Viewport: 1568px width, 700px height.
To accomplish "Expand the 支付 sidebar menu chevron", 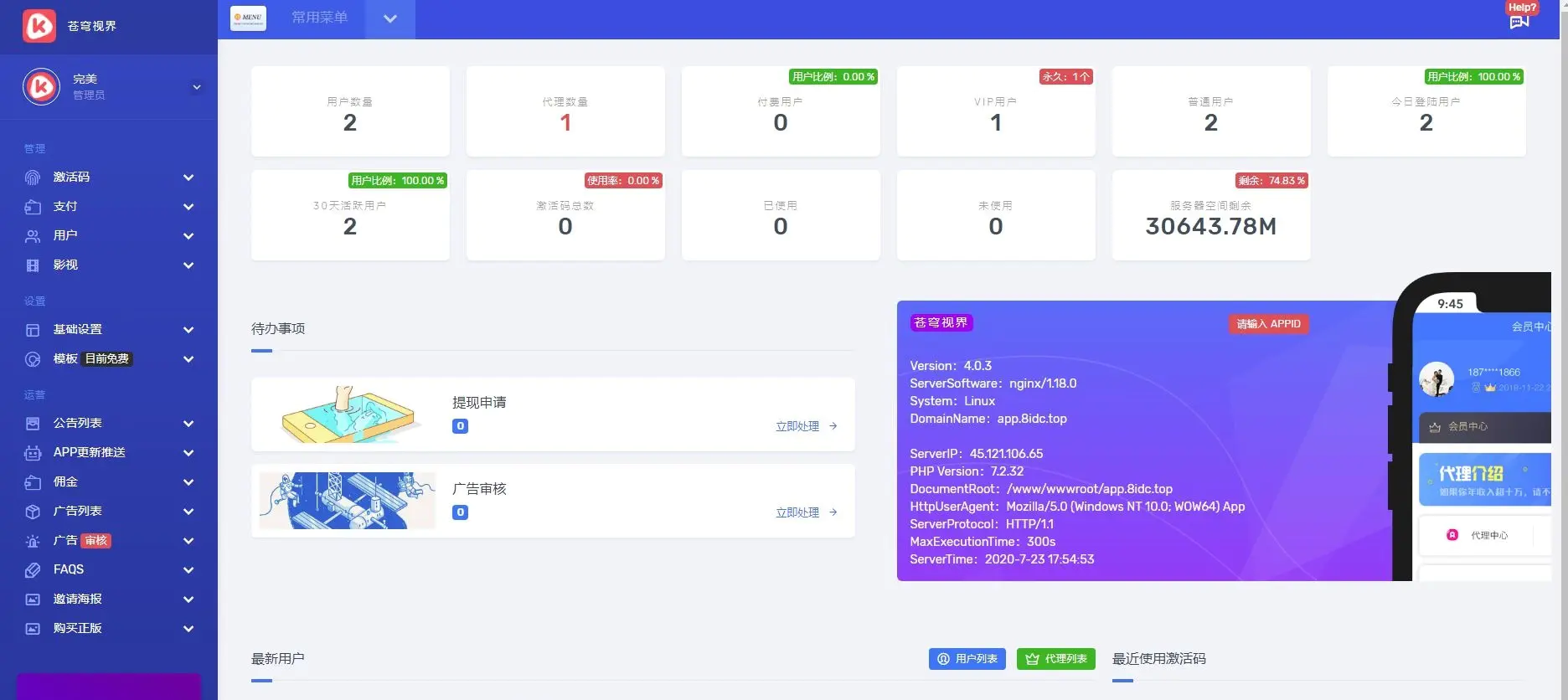I will 188,207.
